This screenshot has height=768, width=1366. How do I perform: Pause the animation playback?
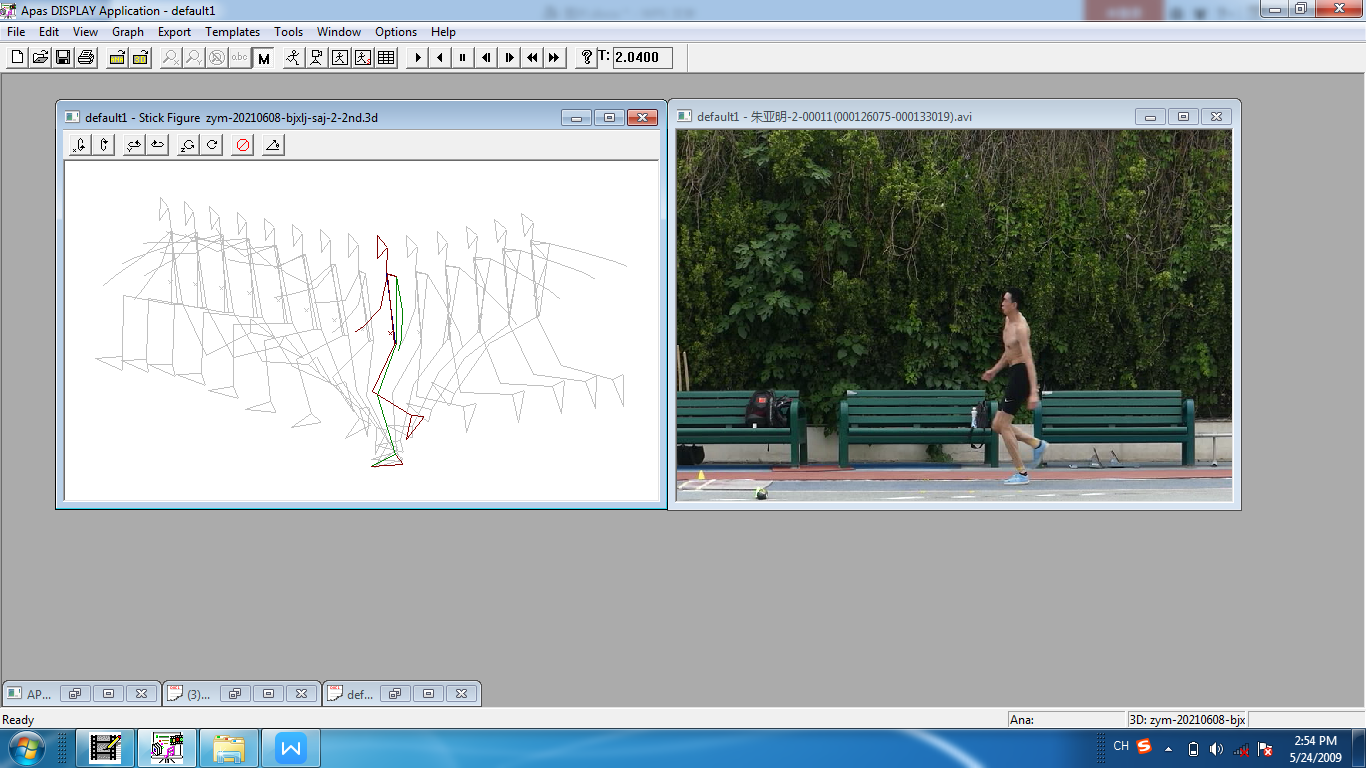(x=463, y=58)
